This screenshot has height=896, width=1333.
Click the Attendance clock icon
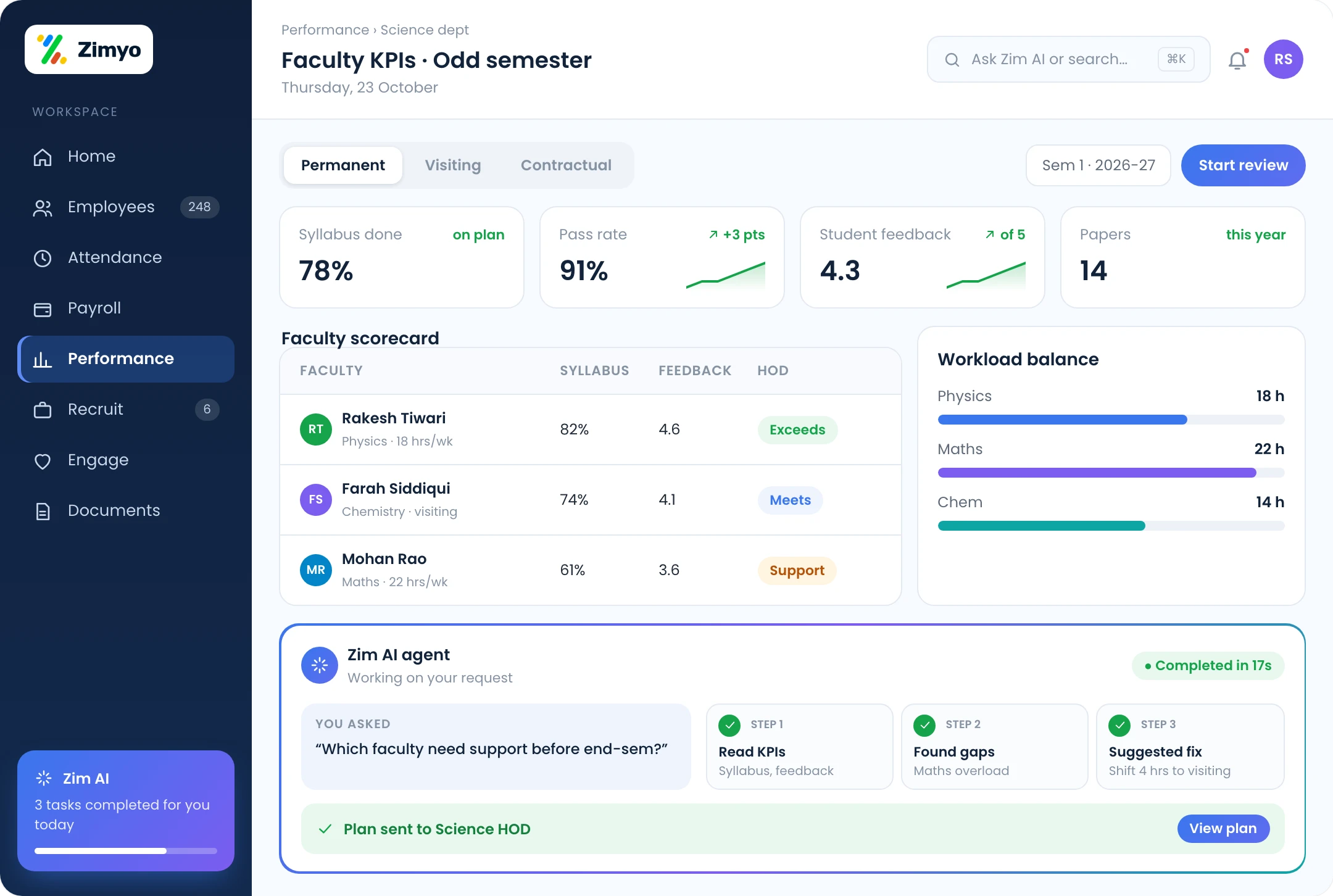pyautogui.click(x=43, y=258)
